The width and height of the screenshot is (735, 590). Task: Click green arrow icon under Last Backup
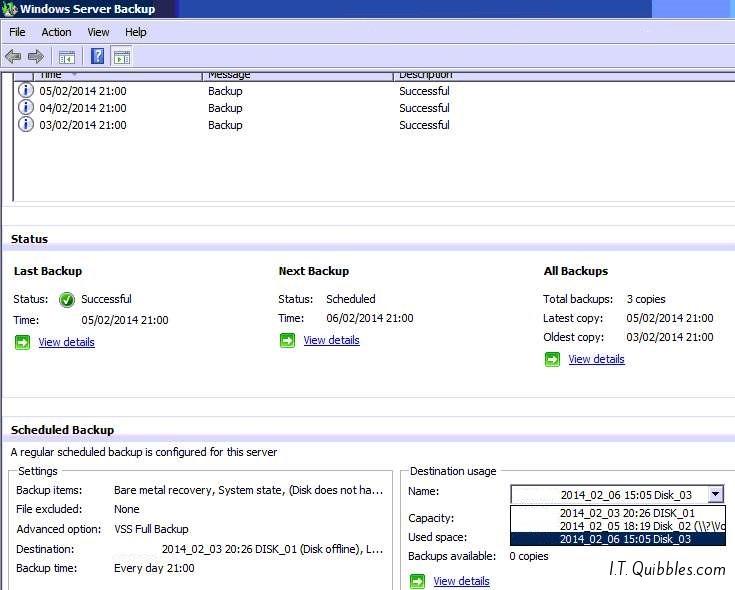(x=22, y=342)
